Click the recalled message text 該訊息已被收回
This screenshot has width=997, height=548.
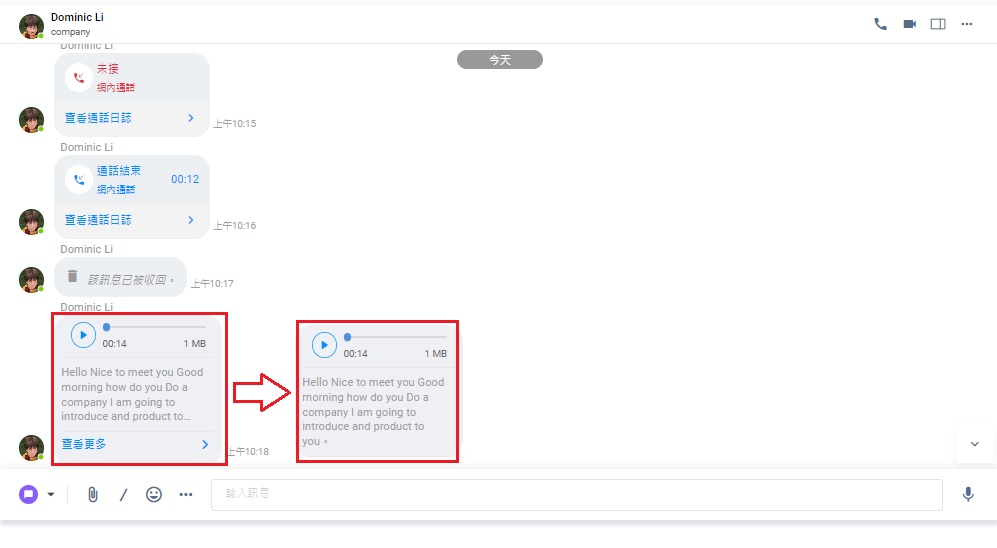[x=130, y=280]
